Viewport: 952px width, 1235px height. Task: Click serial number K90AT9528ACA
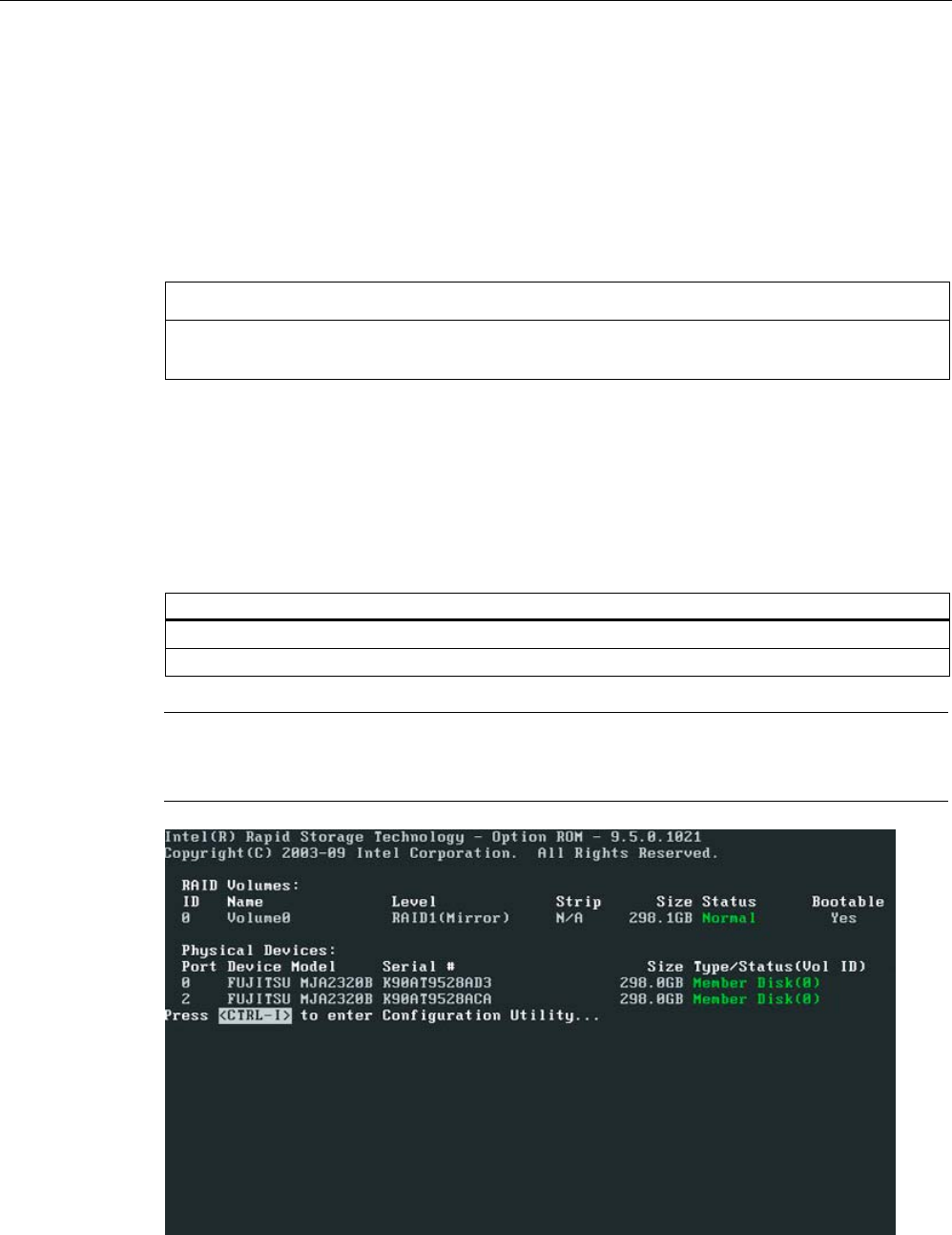point(437,999)
